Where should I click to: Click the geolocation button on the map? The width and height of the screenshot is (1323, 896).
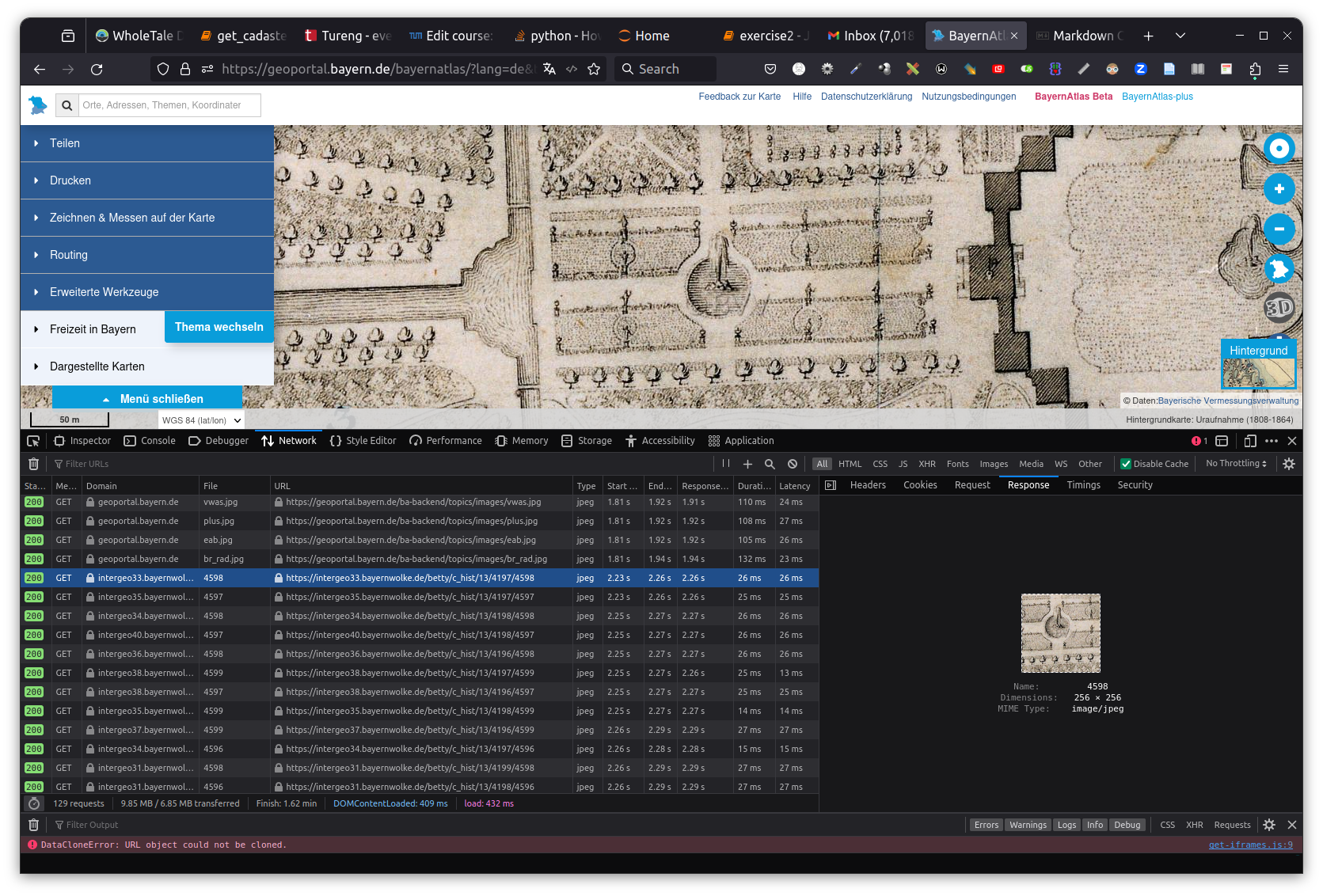pos(1279,148)
